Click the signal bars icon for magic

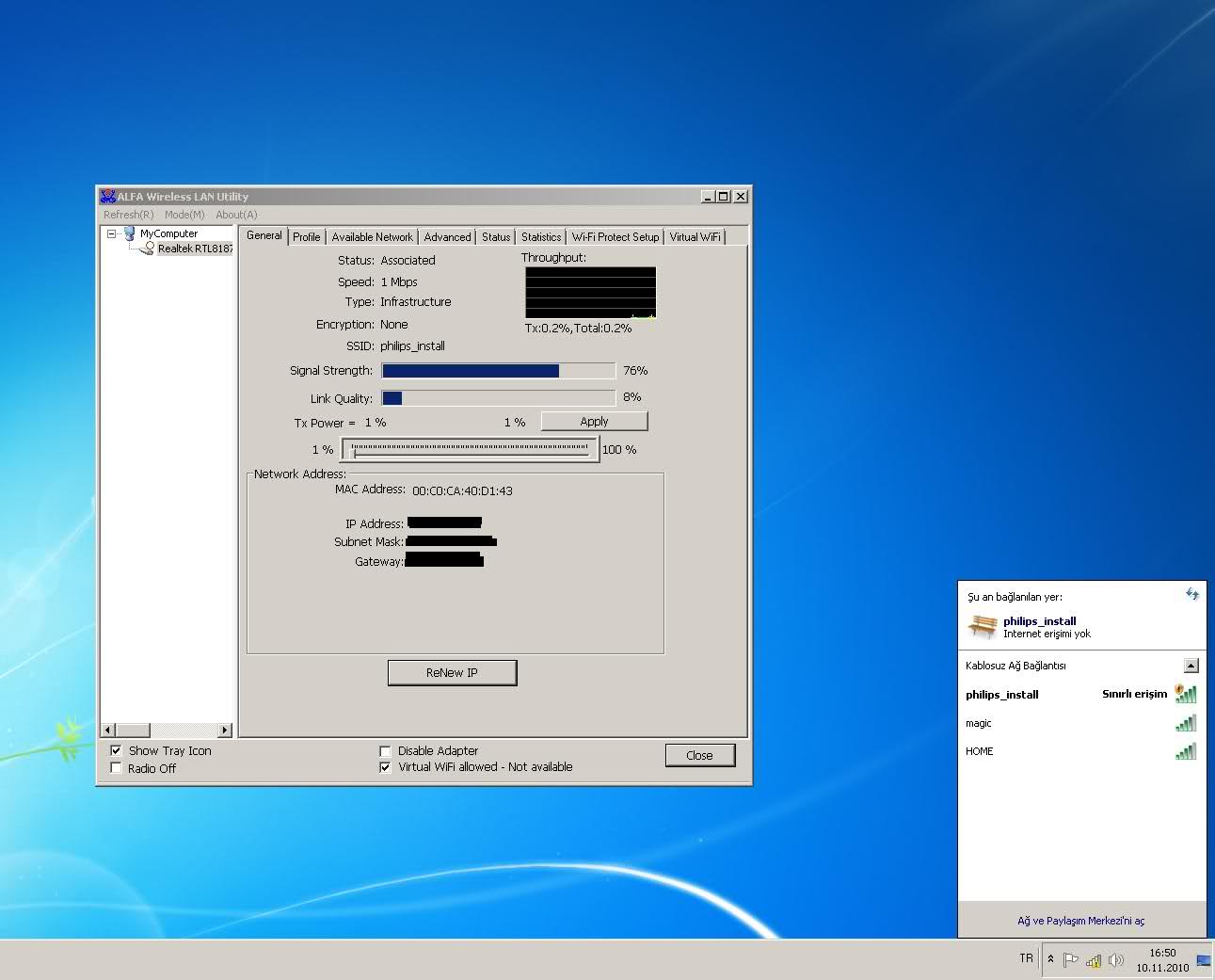pos(1186,723)
